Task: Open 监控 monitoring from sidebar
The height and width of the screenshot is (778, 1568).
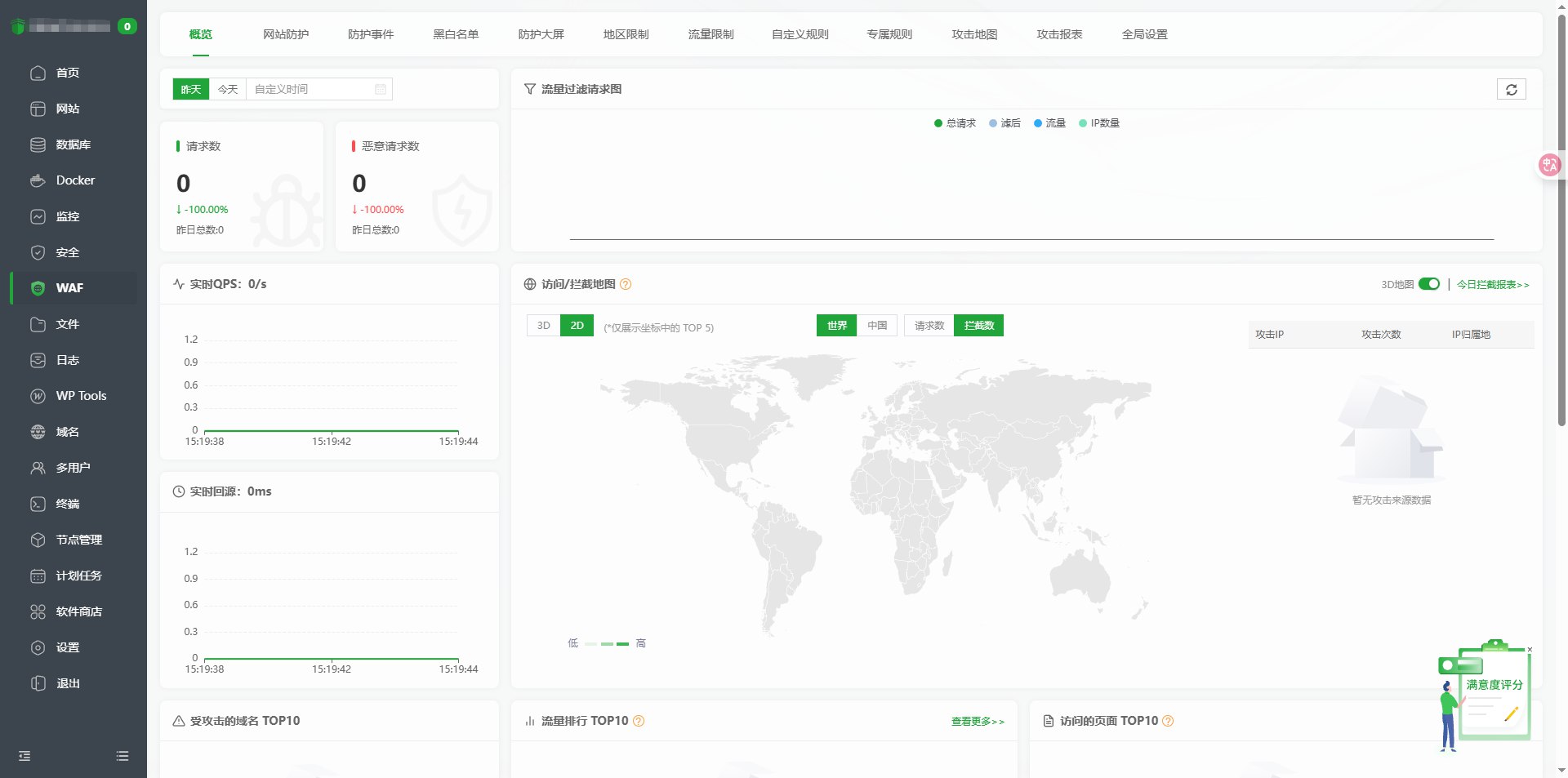Action: [67, 216]
